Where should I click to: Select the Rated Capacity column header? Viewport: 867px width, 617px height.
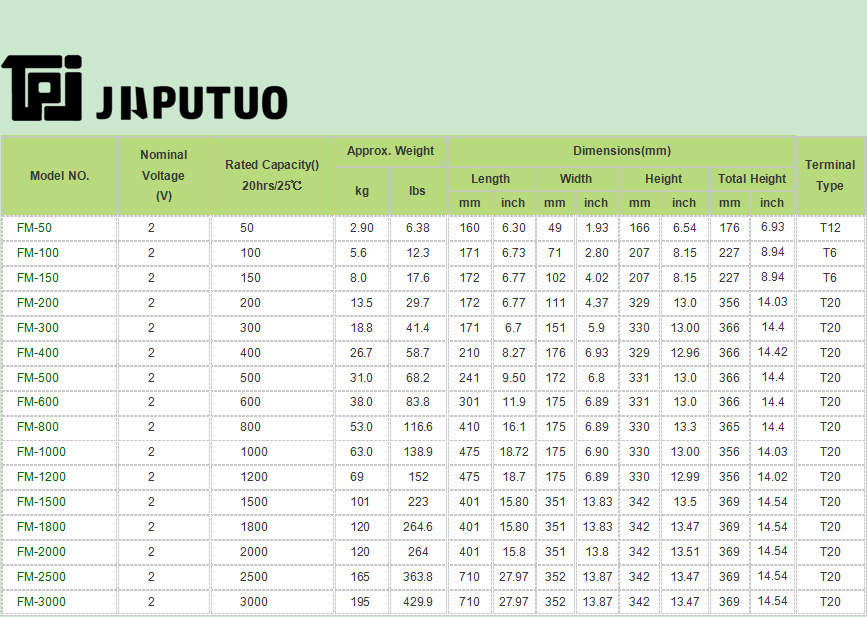272,175
